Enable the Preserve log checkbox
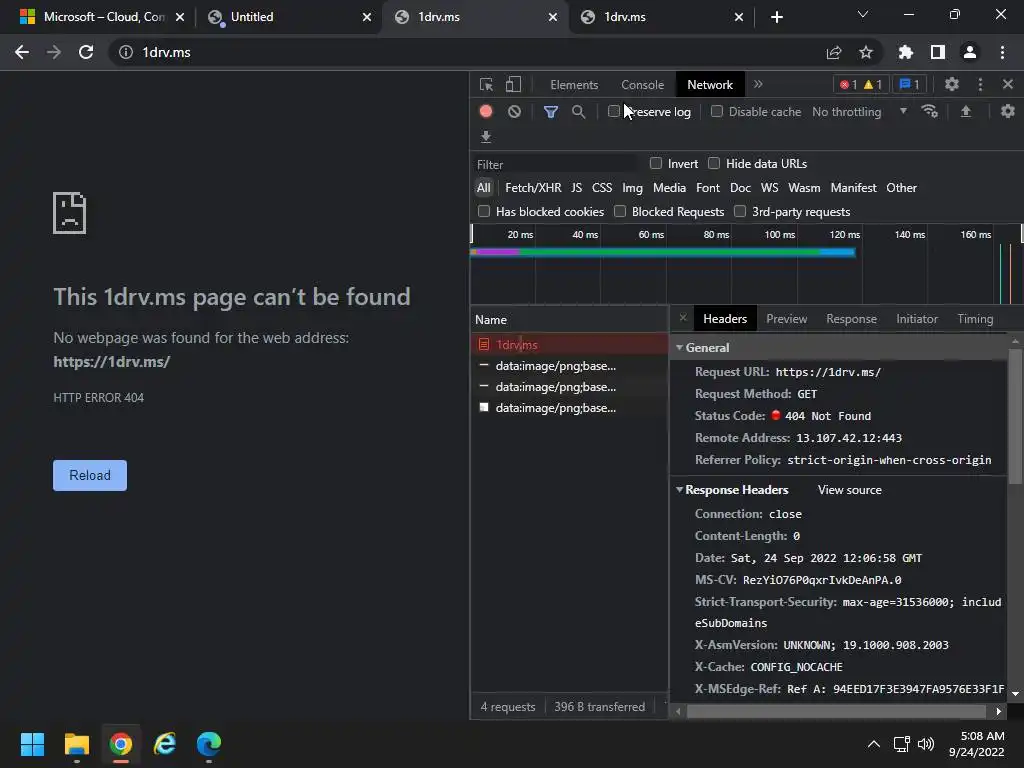The image size is (1024, 768). tap(613, 112)
